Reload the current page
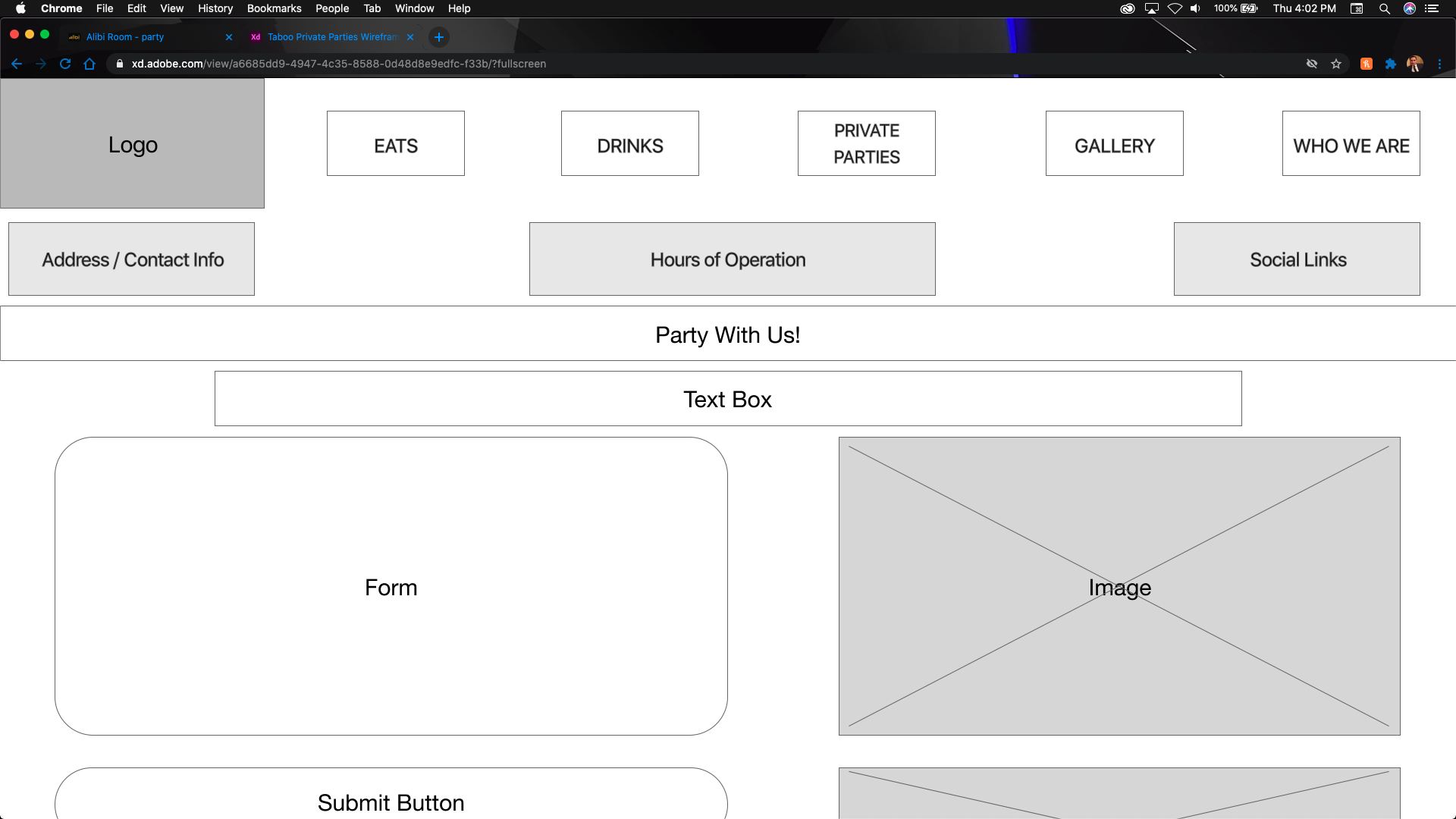Viewport: 1456px width, 819px height. 65,64
